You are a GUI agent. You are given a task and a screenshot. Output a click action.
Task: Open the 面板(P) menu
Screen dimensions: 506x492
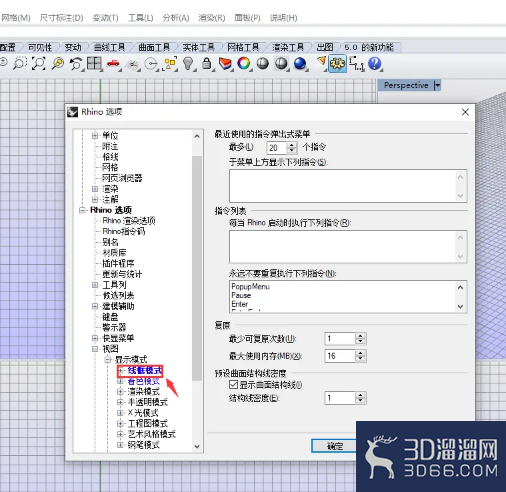pos(247,18)
